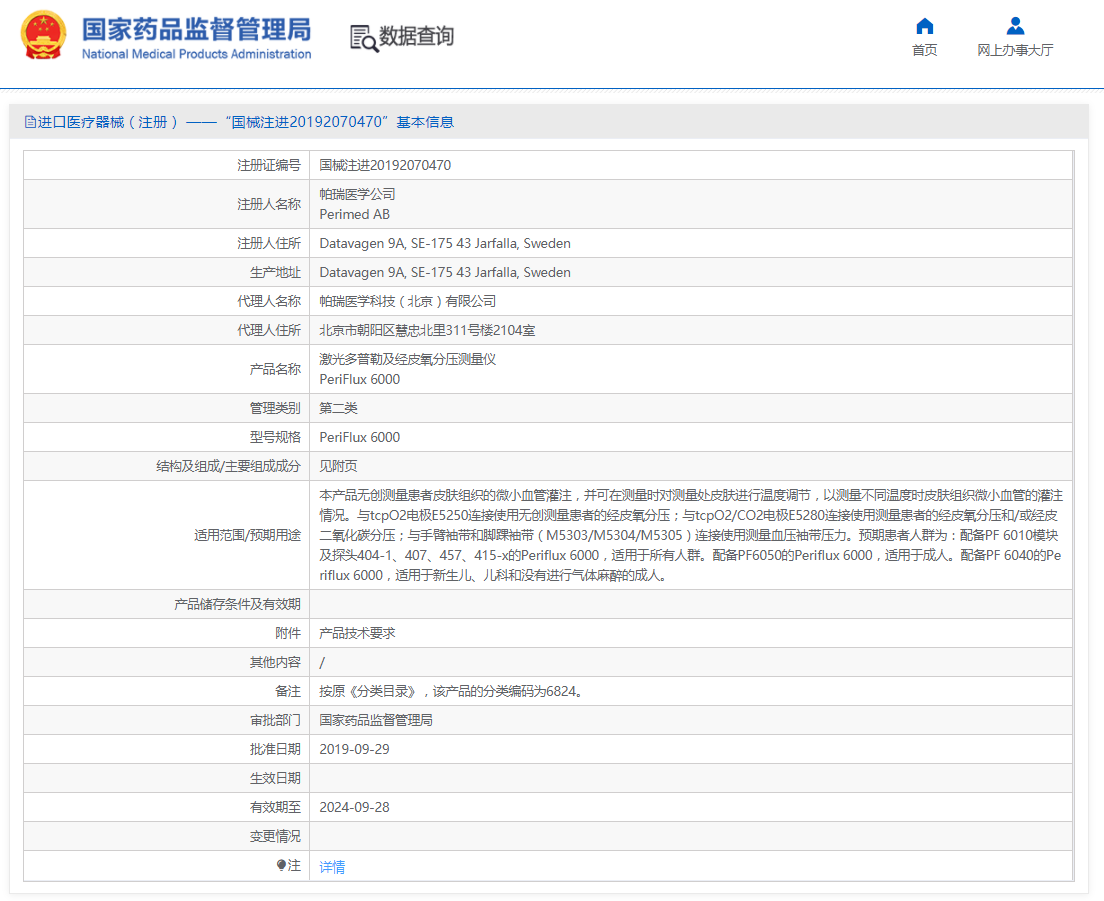Click the national emblem logo

tap(44, 35)
